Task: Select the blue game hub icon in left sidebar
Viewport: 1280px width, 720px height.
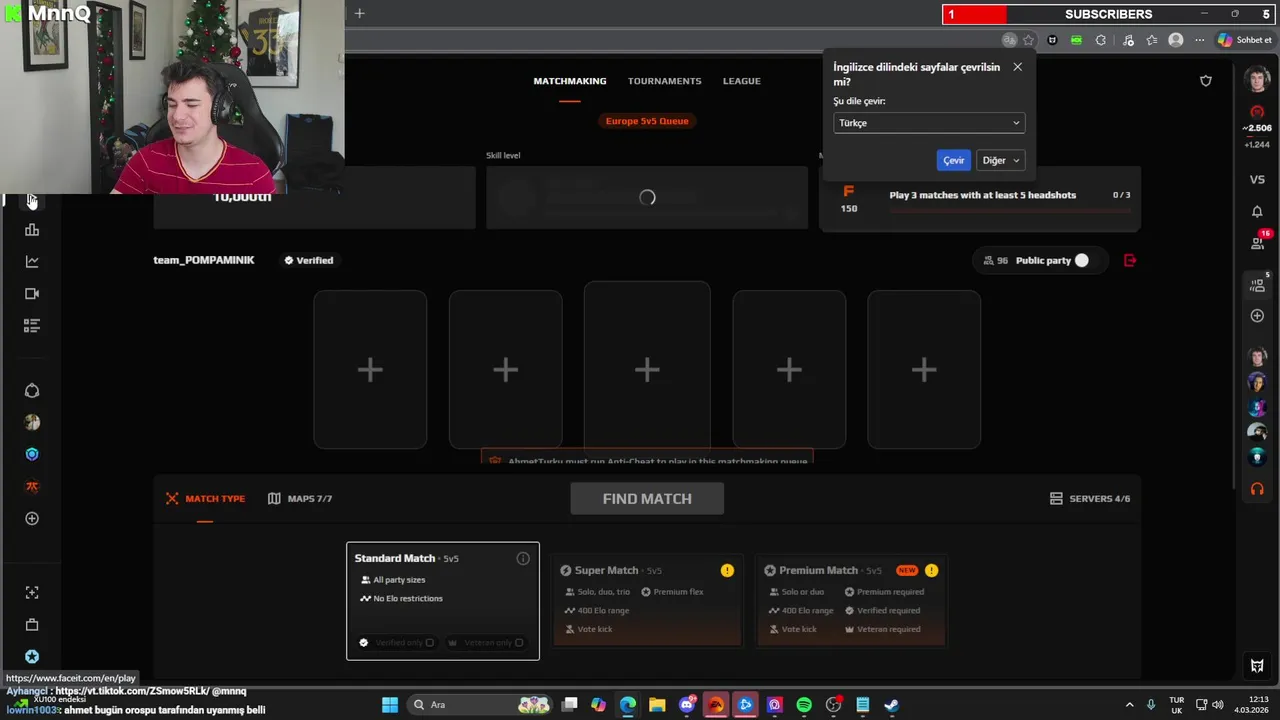Action: tap(32, 454)
